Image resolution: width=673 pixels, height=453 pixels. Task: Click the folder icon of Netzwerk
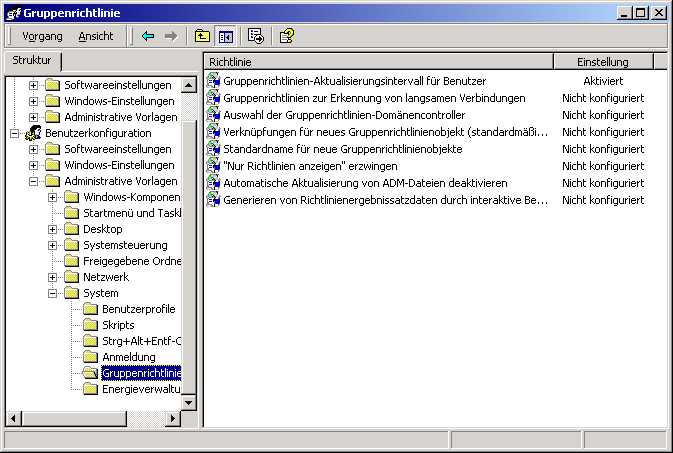(71, 277)
